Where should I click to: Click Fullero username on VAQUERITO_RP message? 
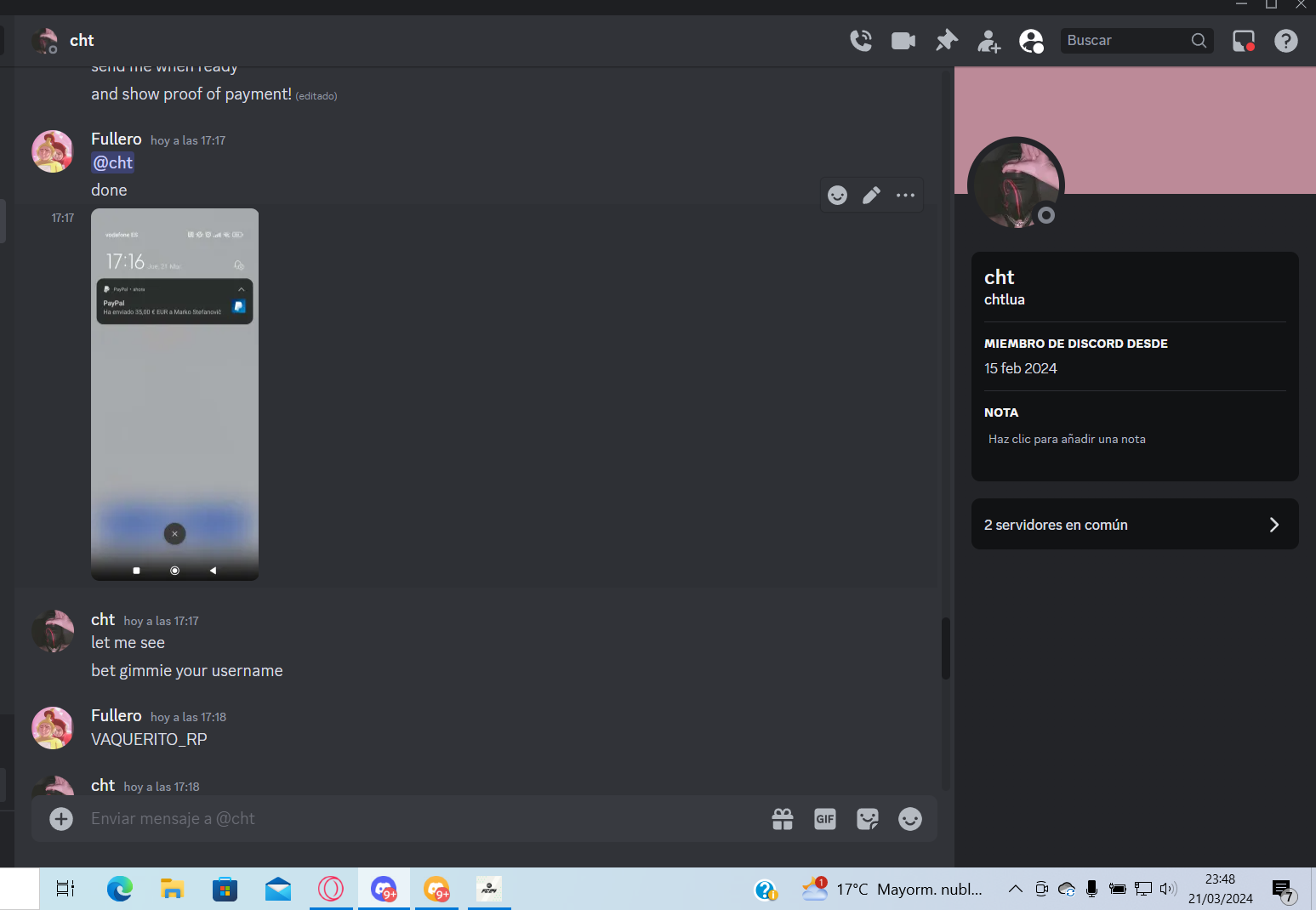117,715
